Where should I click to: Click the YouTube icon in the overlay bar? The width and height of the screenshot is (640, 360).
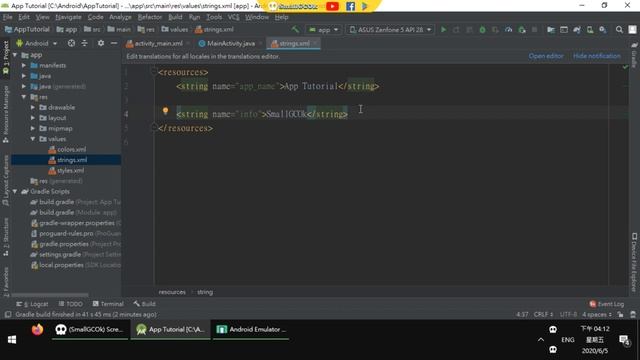(332, 6)
